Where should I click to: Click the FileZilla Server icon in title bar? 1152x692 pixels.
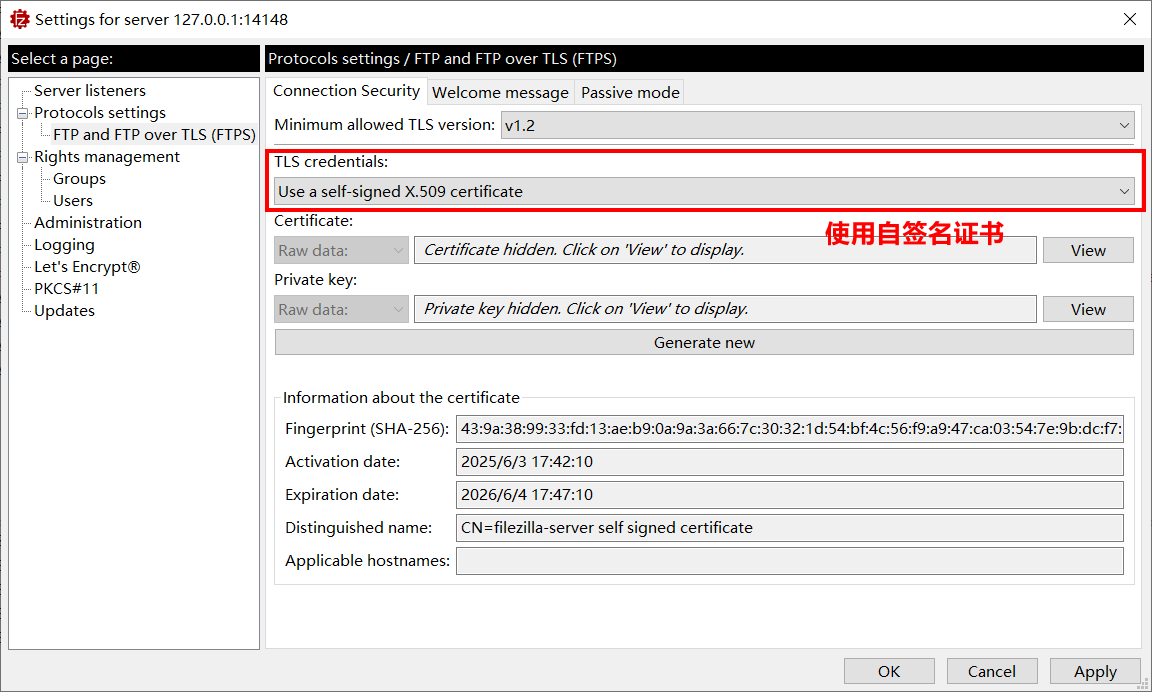(20, 19)
